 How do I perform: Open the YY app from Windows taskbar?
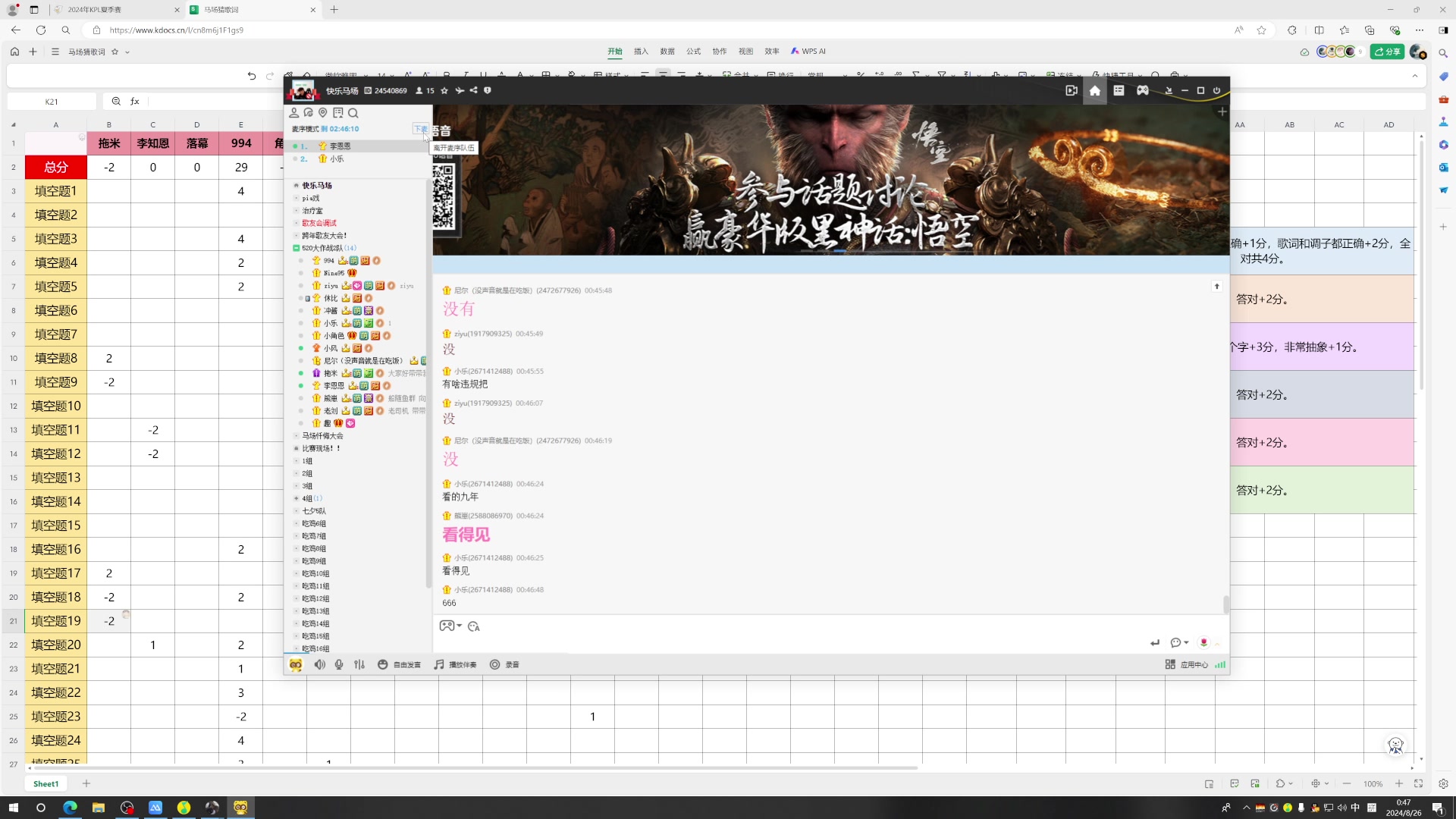(240, 808)
